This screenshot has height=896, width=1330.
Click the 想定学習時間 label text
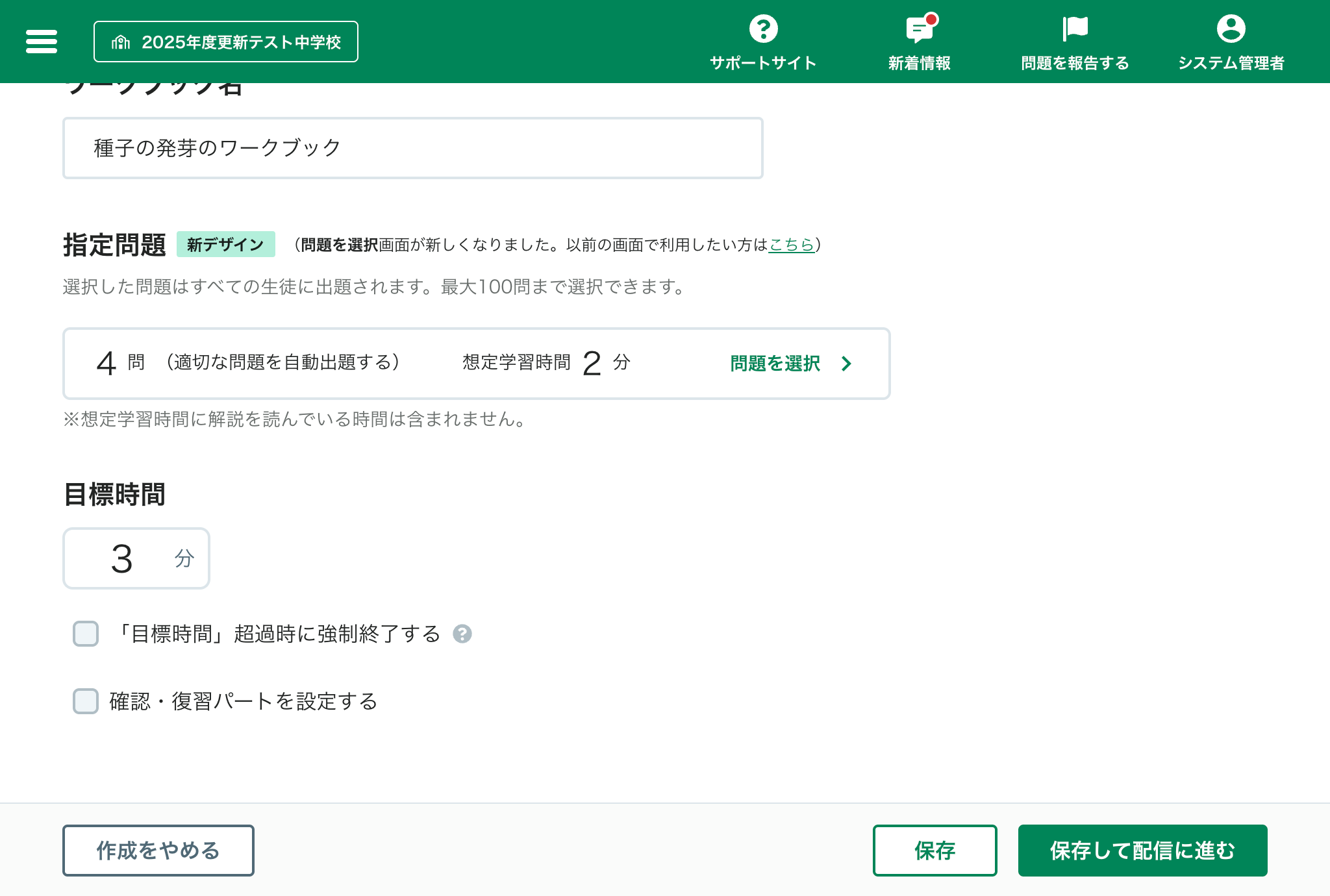[516, 362]
